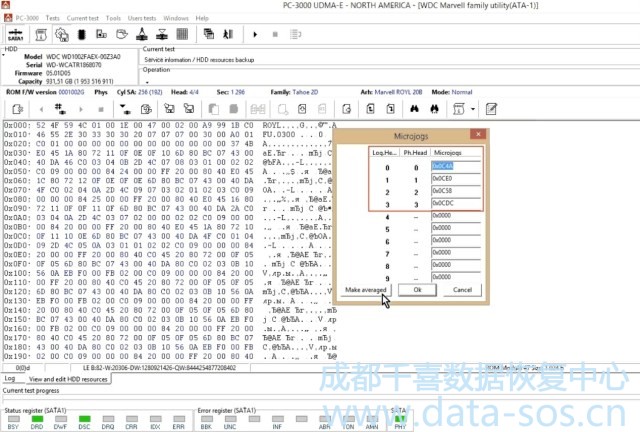Image resolution: width=640 pixels, height=432 pixels.
Task: Click microjog field for logical head 4
Action: click(x=456, y=216)
